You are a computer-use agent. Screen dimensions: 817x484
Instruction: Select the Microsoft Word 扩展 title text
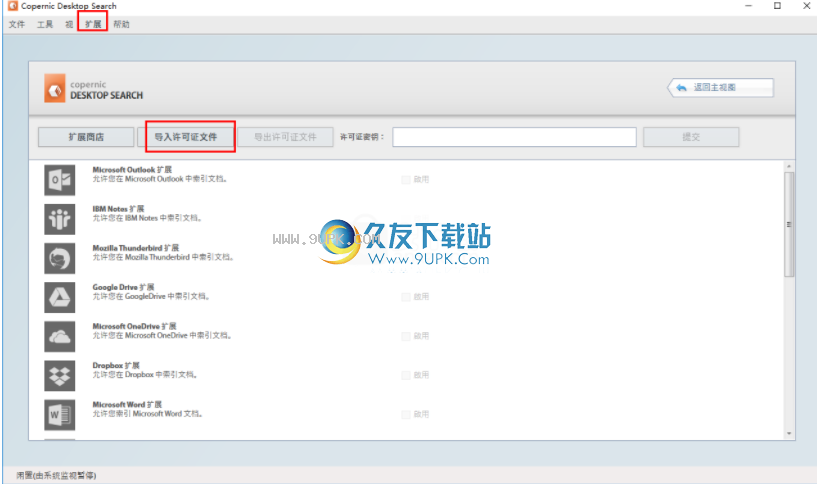click(x=127, y=404)
